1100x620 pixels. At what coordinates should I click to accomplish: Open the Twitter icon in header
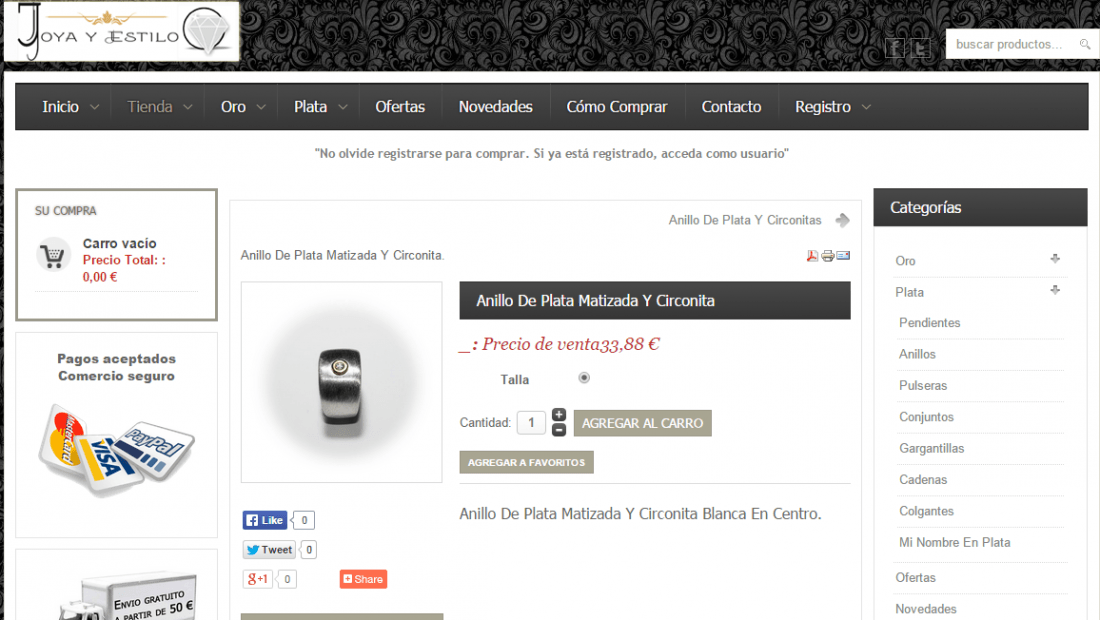pyautogui.click(x=920, y=48)
